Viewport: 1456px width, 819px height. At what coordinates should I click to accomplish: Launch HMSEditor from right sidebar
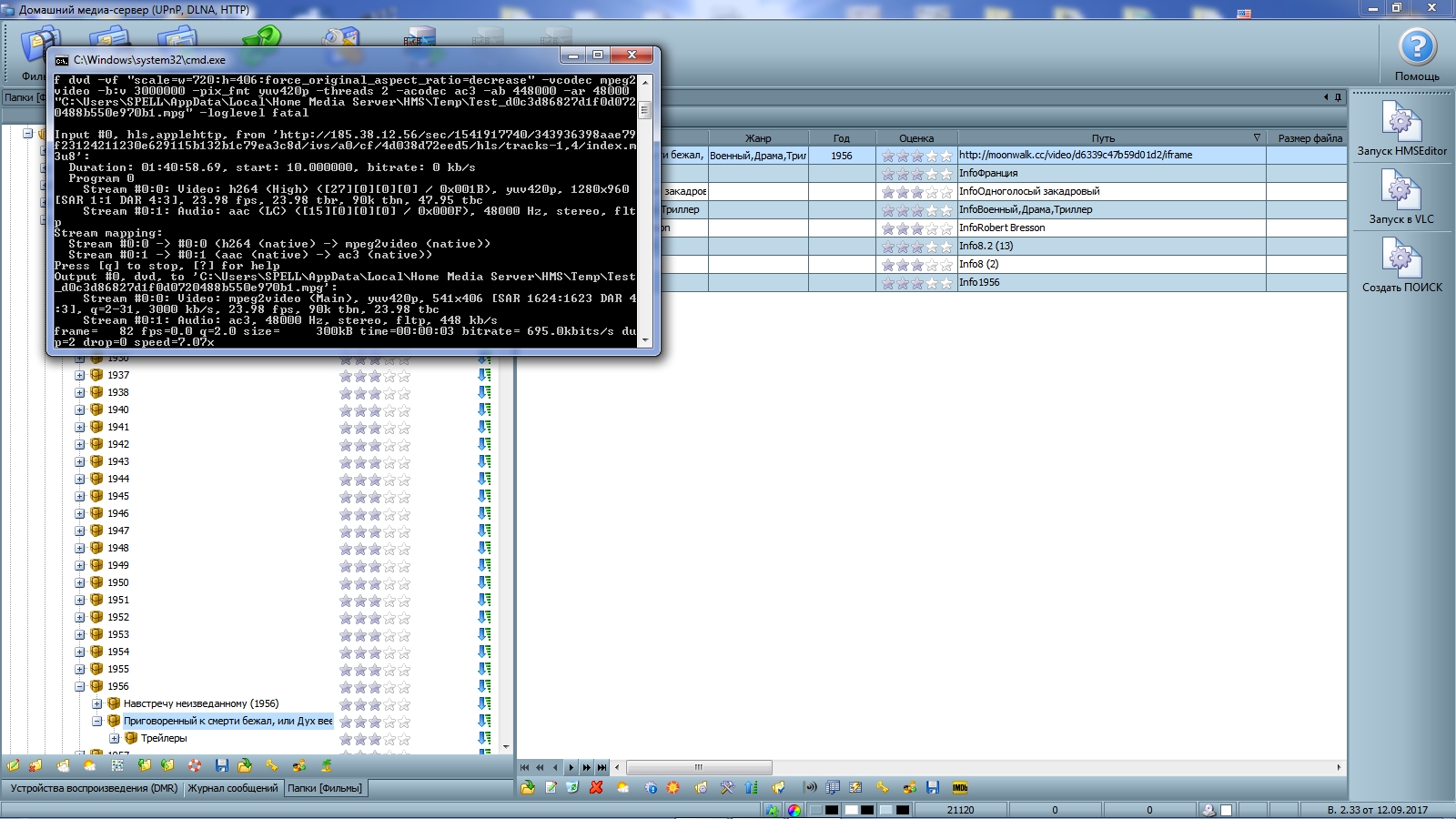pyautogui.click(x=1400, y=122)
